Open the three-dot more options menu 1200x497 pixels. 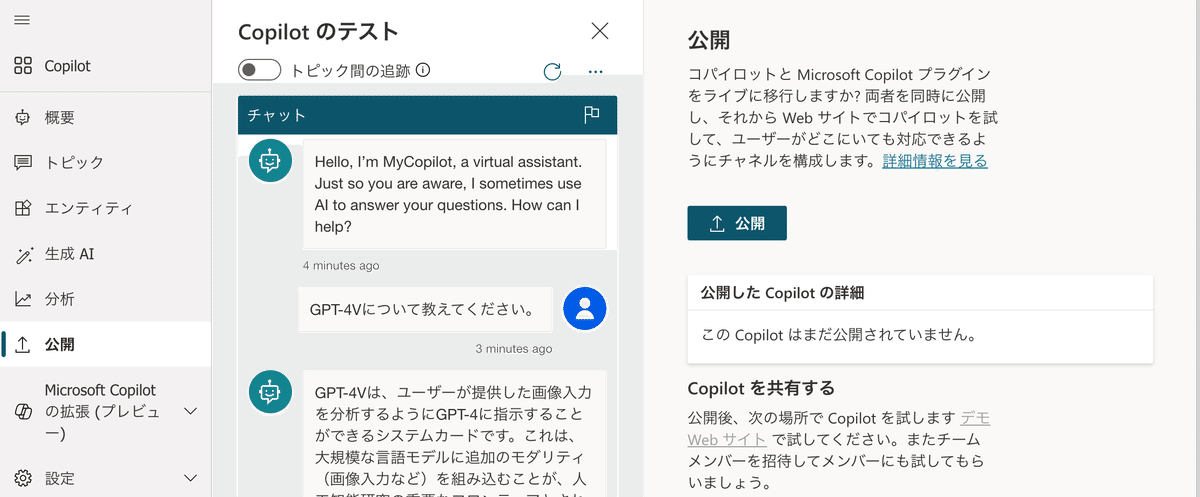point(596,71)
